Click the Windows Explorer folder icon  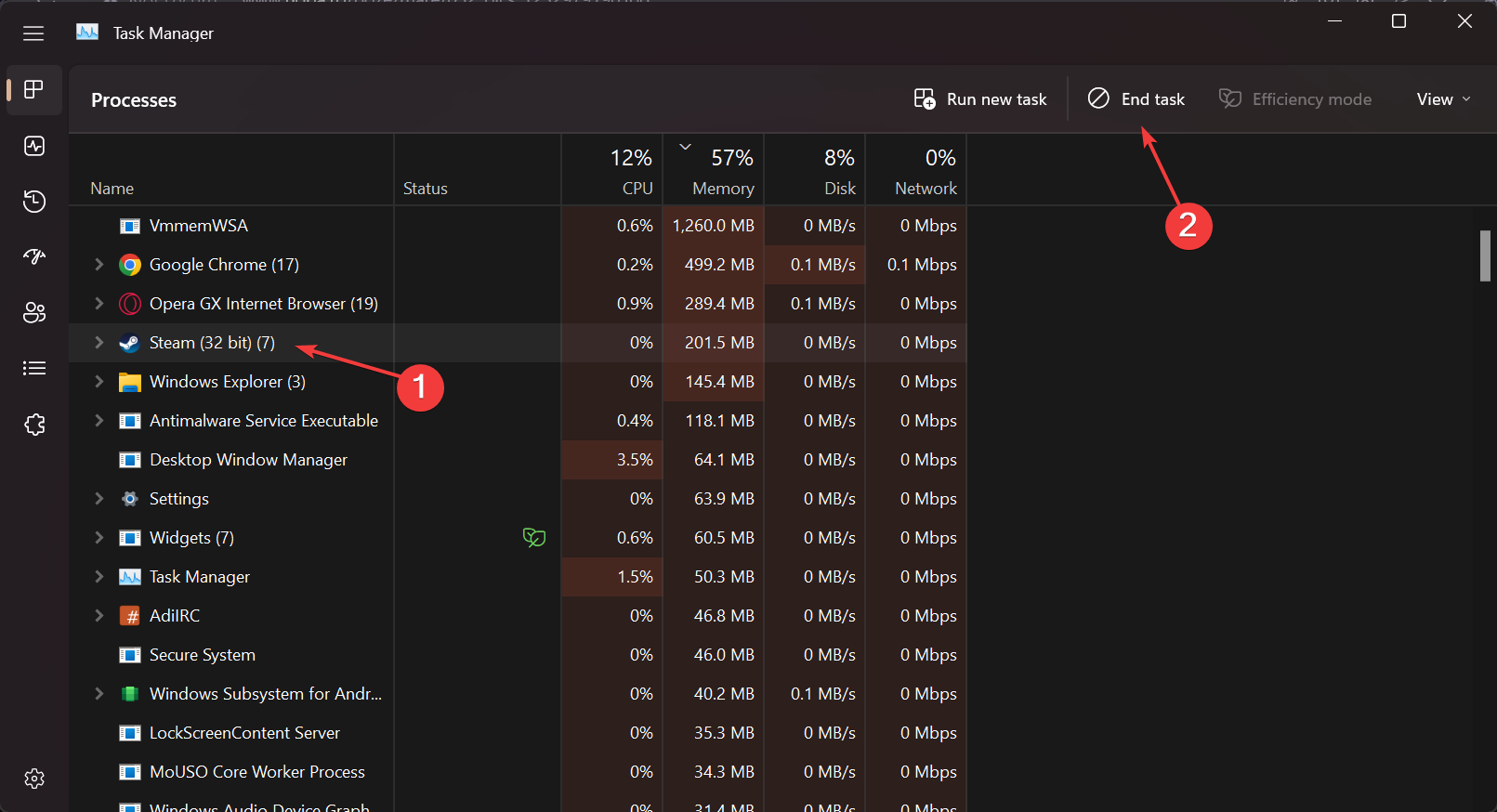[x=130, y=382]
